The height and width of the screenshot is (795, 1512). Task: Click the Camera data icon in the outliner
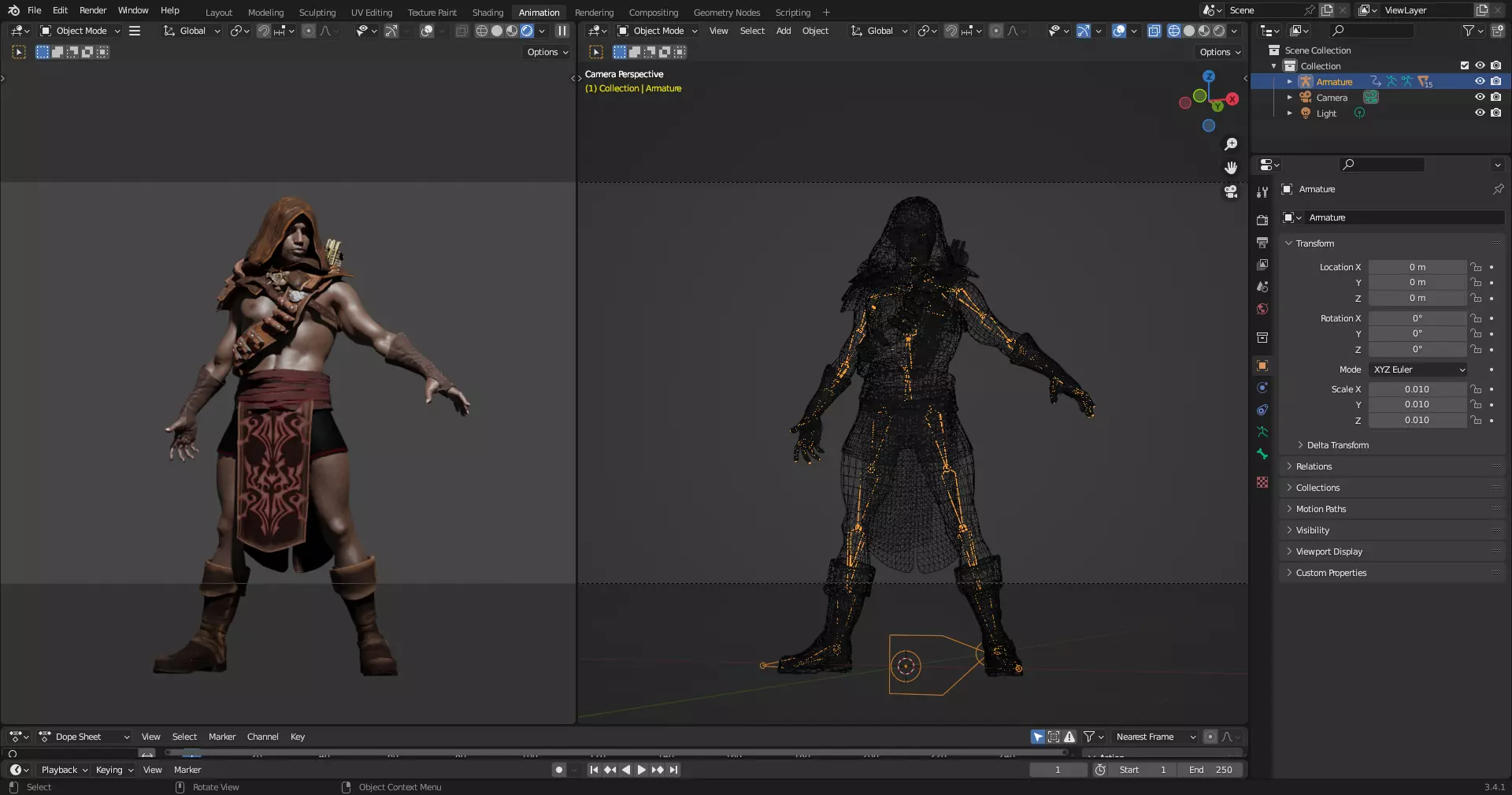pyautogui.click(x=1371, y=97)
